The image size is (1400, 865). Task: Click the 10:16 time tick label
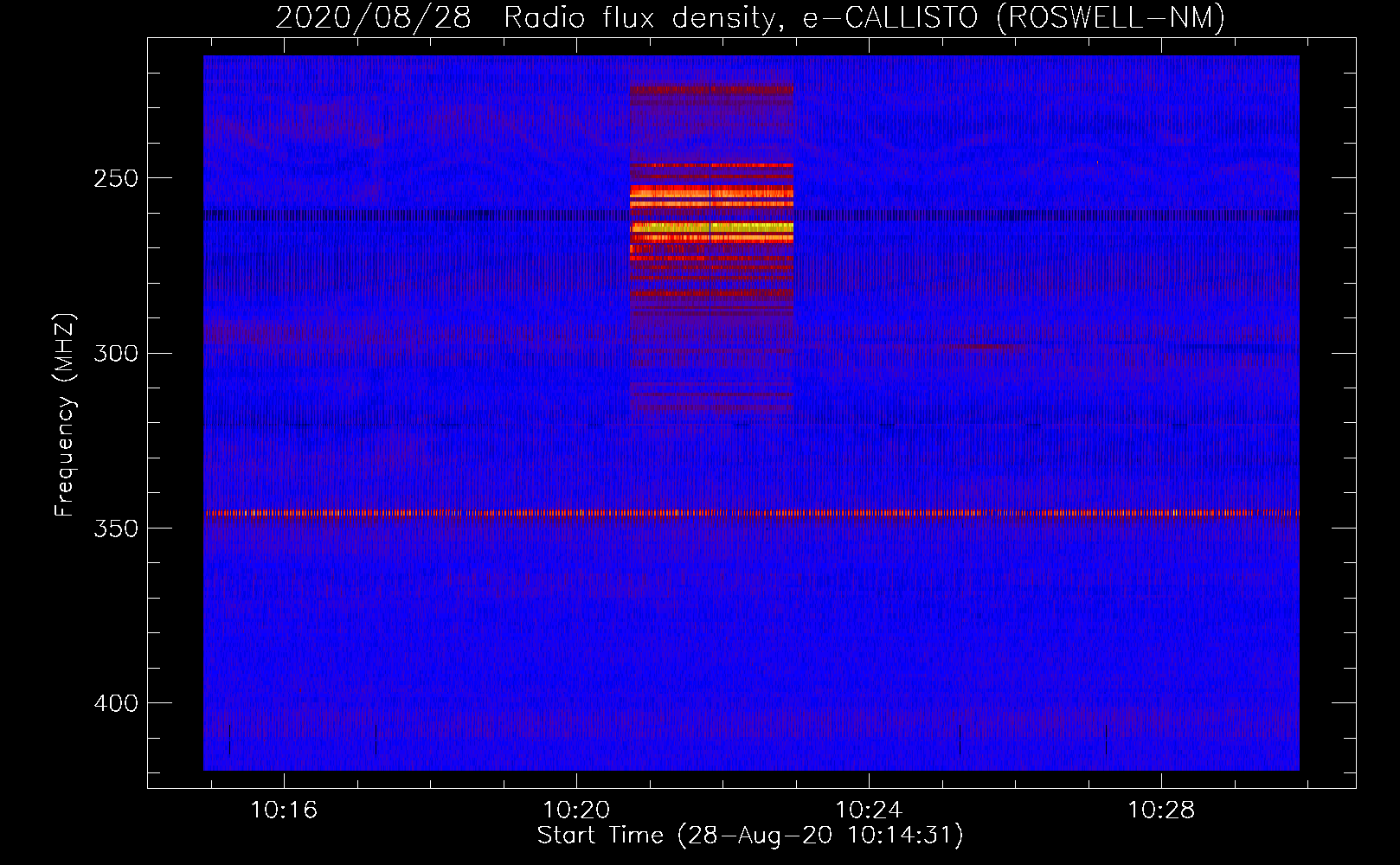(x=284, y=811)
